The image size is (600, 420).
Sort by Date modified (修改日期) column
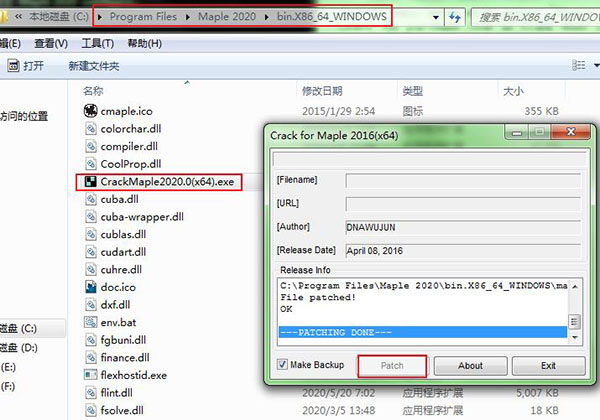point(322,91)
